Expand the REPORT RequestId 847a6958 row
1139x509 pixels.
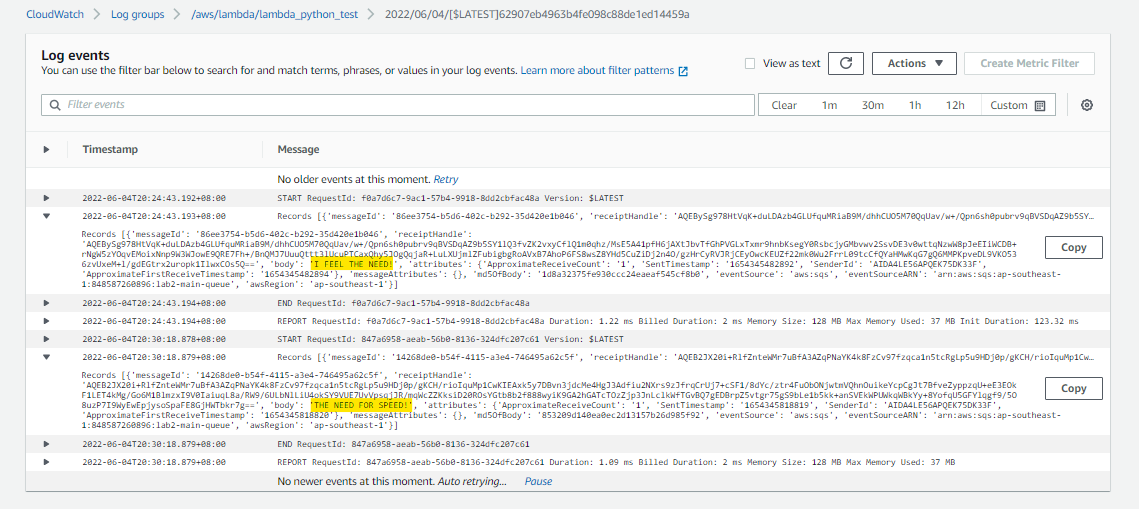[46, 462]
